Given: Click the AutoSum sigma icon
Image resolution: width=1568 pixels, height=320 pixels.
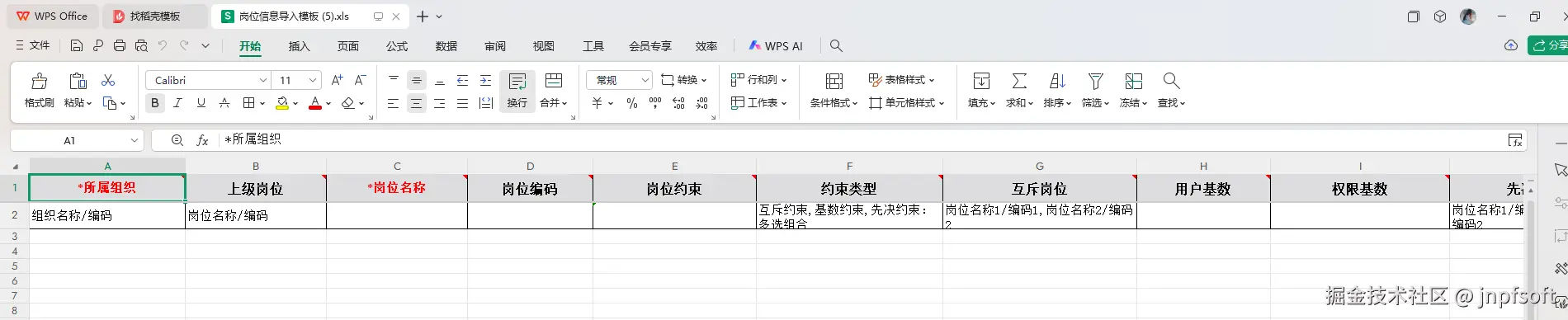Looking at the screenshot, I should [1019, 81].
